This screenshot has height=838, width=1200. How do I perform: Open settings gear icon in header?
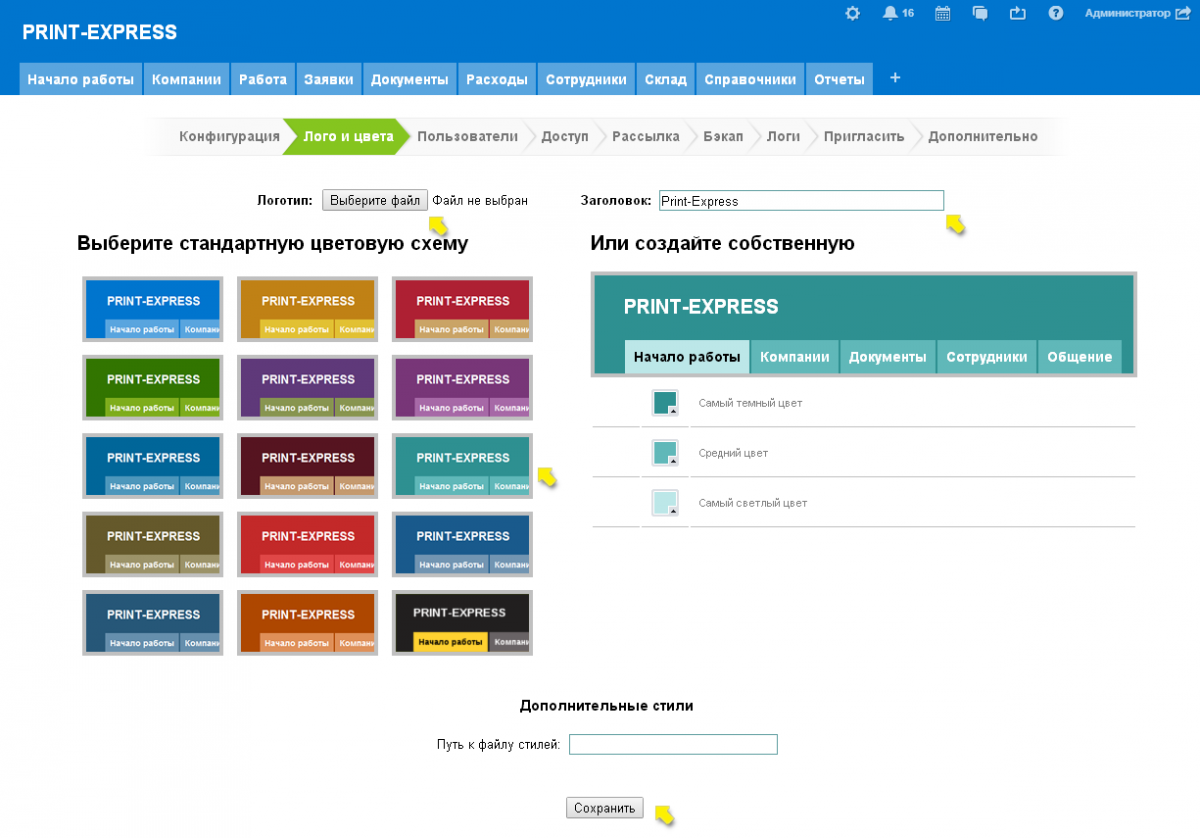852,13
